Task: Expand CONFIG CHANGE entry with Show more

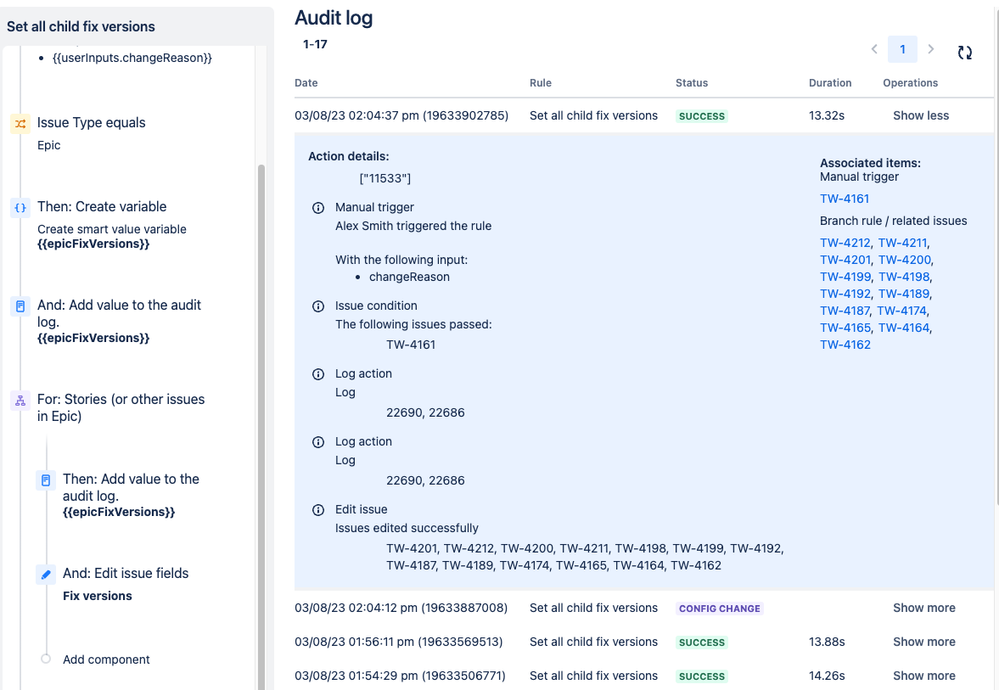Action: 924,608
